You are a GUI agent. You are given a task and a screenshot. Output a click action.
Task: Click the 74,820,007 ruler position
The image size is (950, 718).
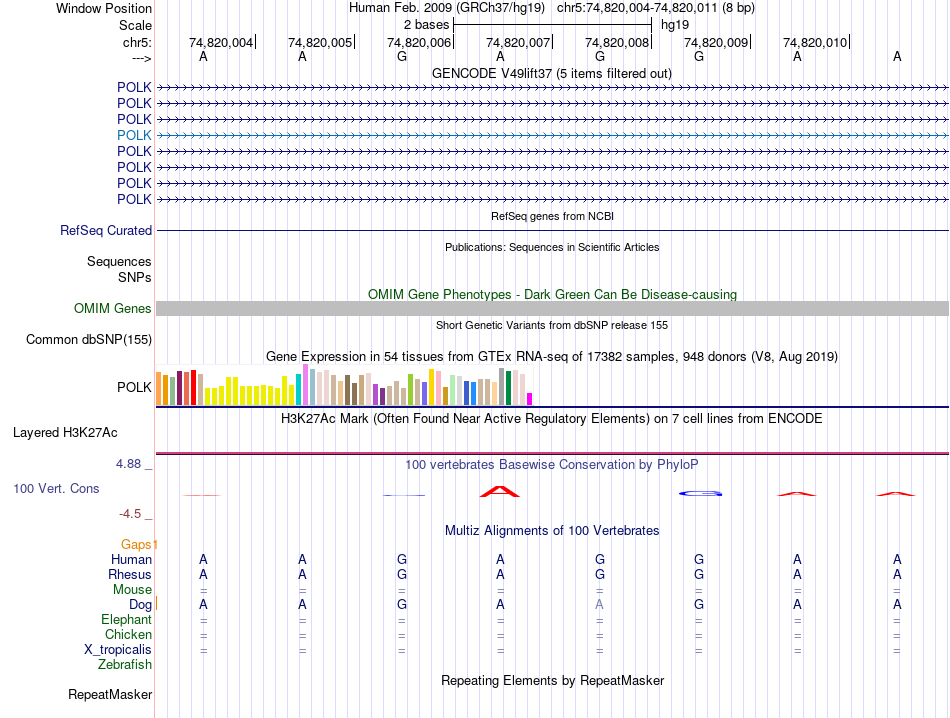518,42
